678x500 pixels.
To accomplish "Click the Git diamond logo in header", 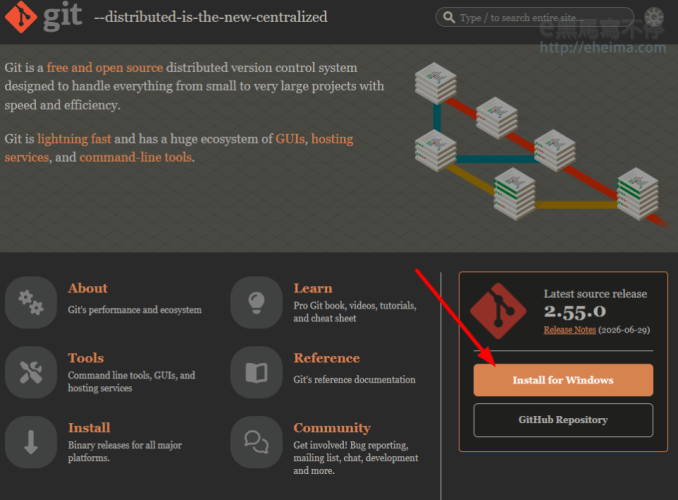I will pos(21,16).
